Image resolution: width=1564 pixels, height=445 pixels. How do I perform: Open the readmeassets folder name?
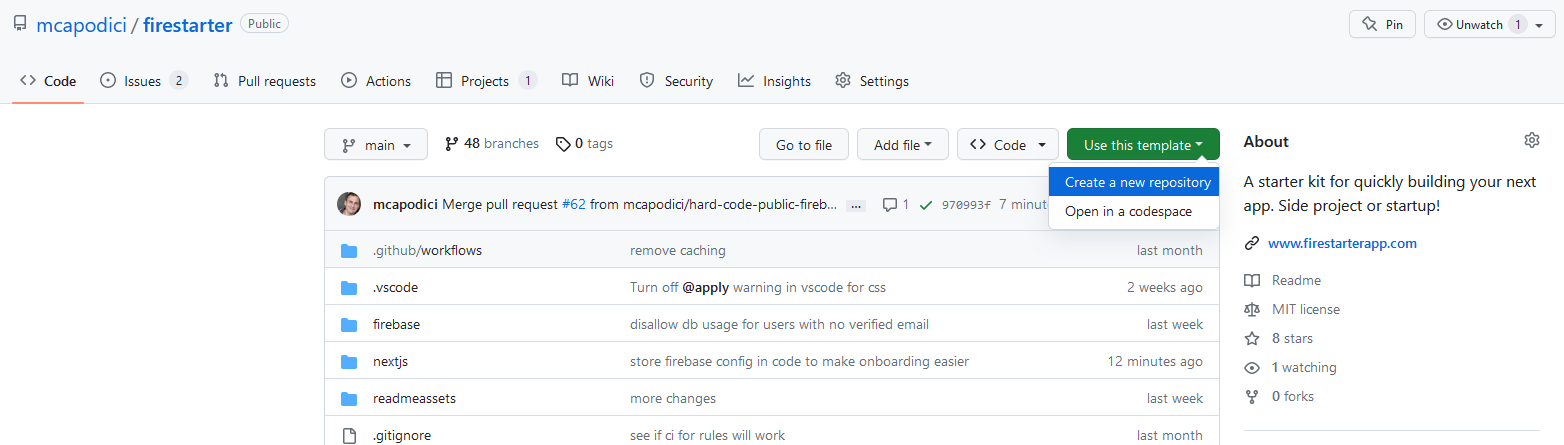pyautogui.click(x=414, y=398)
